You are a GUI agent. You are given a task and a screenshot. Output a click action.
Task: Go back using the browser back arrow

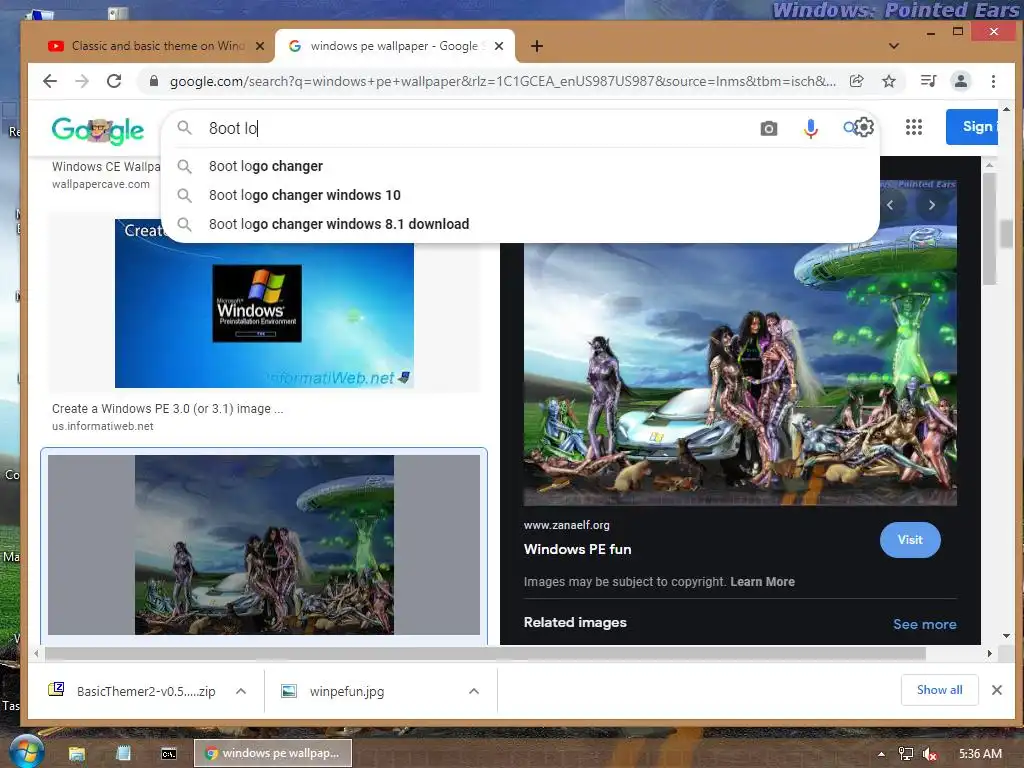[x=50, y=81]
